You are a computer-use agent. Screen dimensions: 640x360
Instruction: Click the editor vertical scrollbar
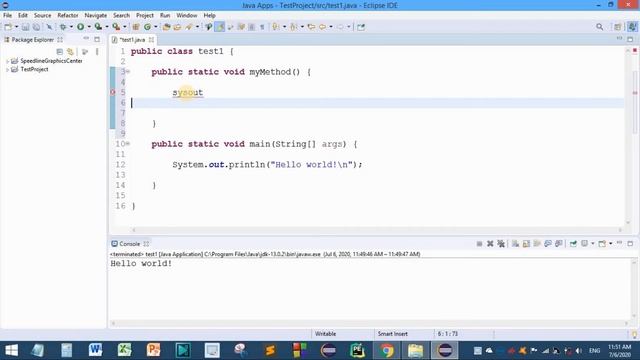tap(628, 136)
